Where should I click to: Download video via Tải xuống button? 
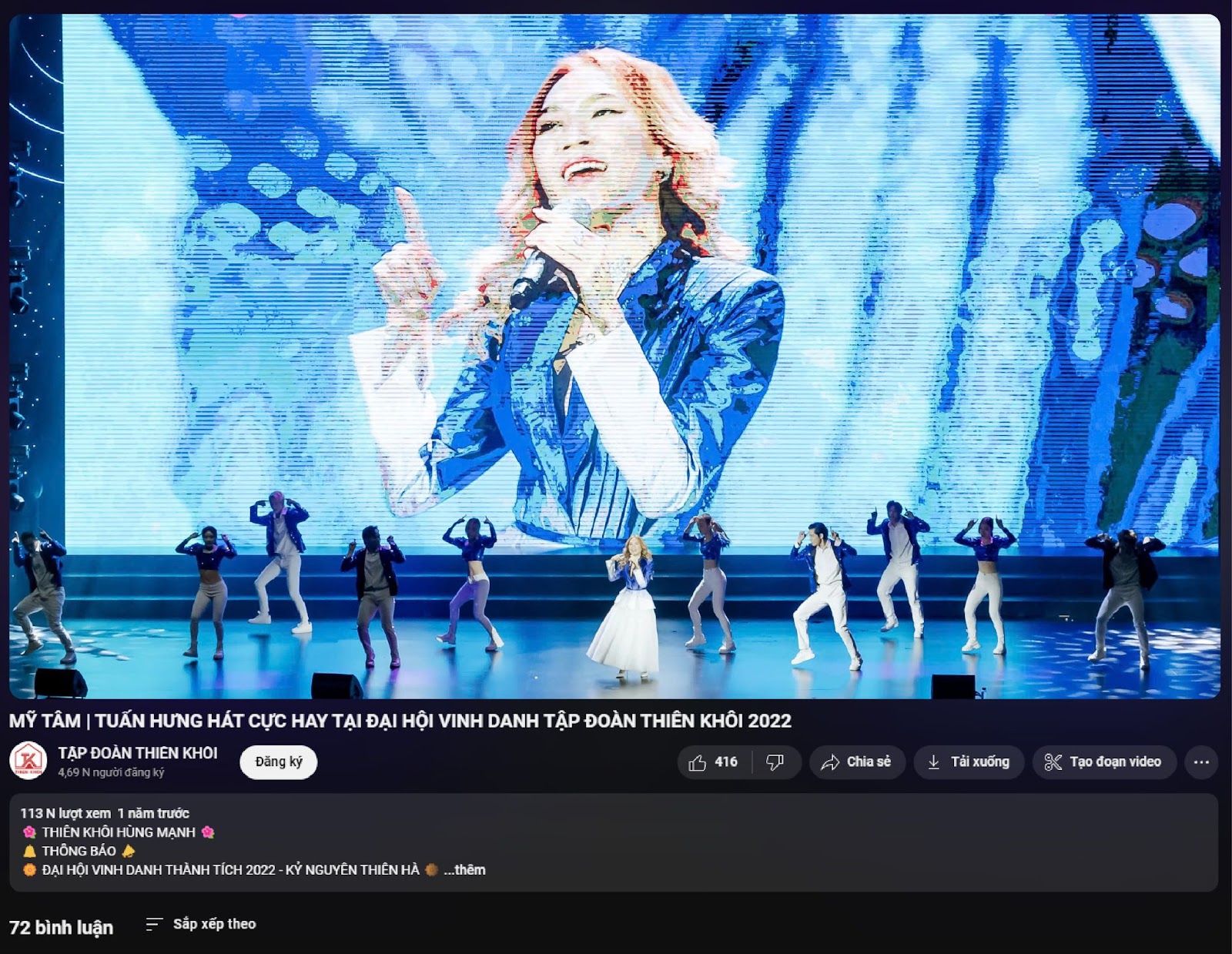(969, 762)
